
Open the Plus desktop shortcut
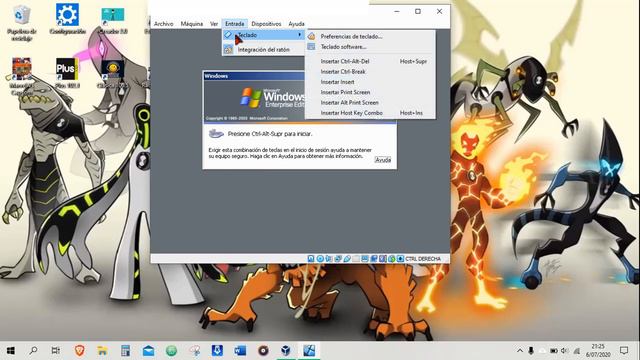click(x=67, y=73)
